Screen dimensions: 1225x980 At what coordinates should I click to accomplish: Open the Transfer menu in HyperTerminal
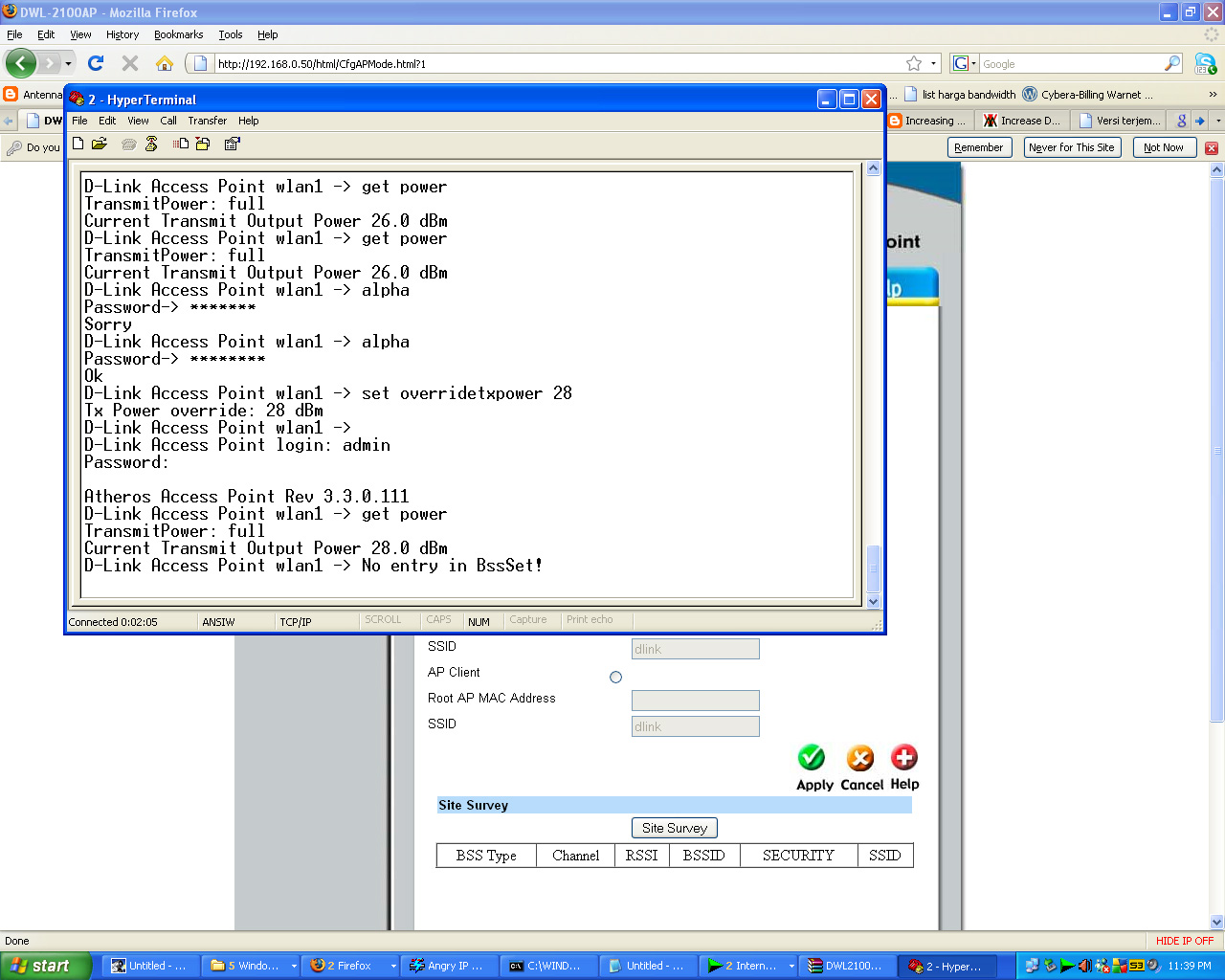[x=207, y=121]
